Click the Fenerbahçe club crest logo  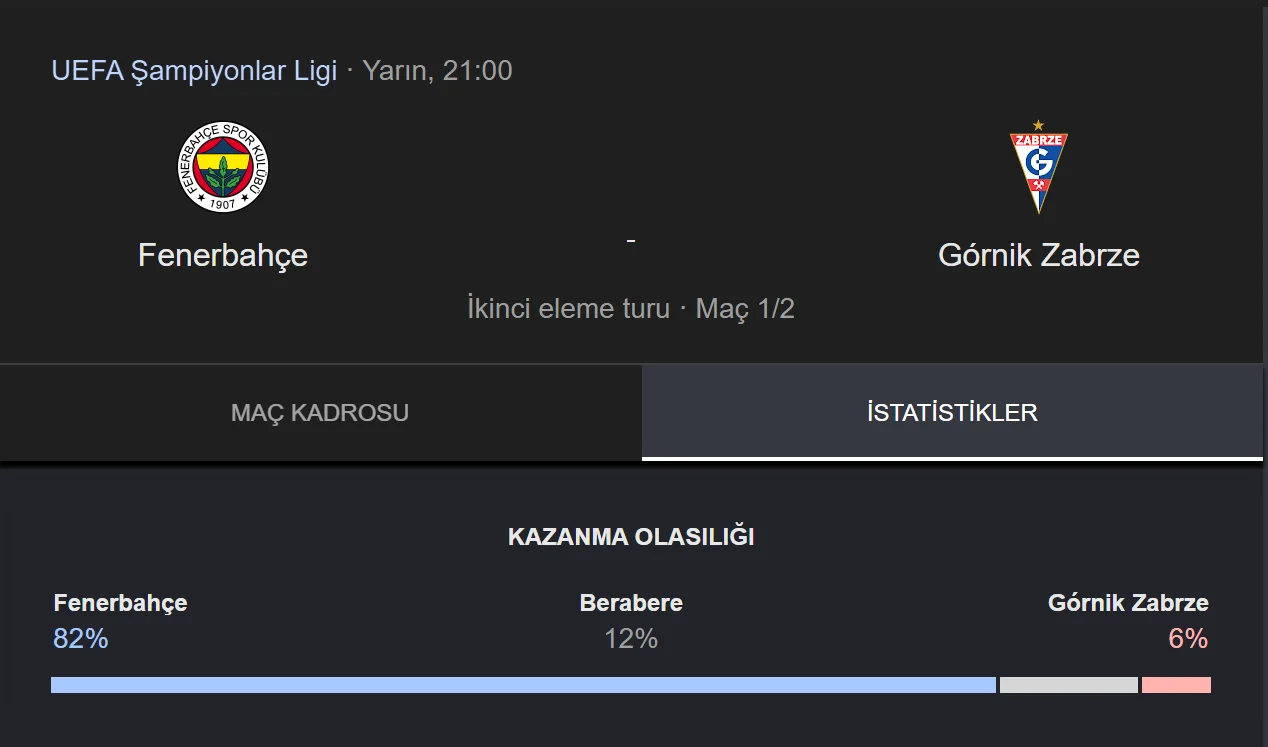pos(223,167)
